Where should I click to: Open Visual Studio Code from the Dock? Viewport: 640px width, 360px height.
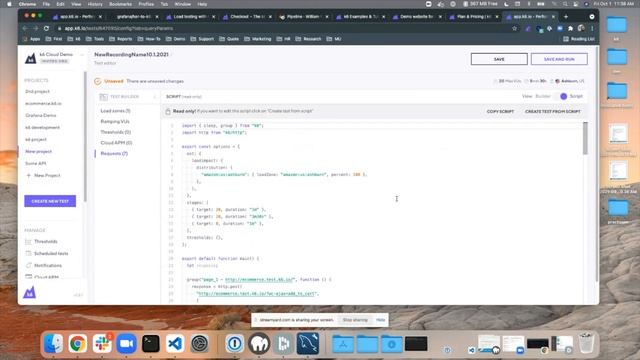tap(175, 343)
